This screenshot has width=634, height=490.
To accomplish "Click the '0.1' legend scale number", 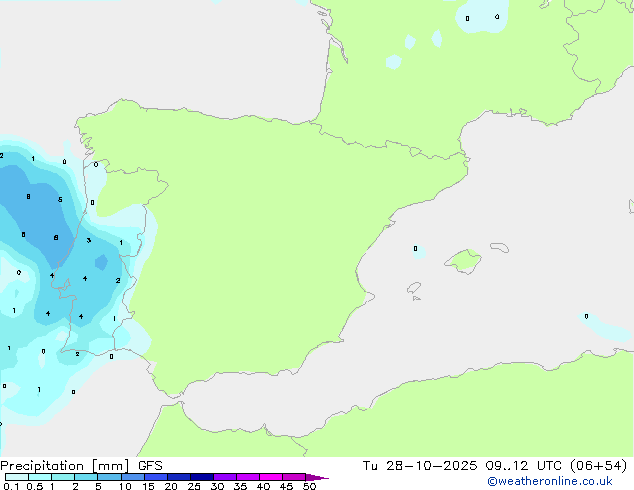I will point(11,486).
